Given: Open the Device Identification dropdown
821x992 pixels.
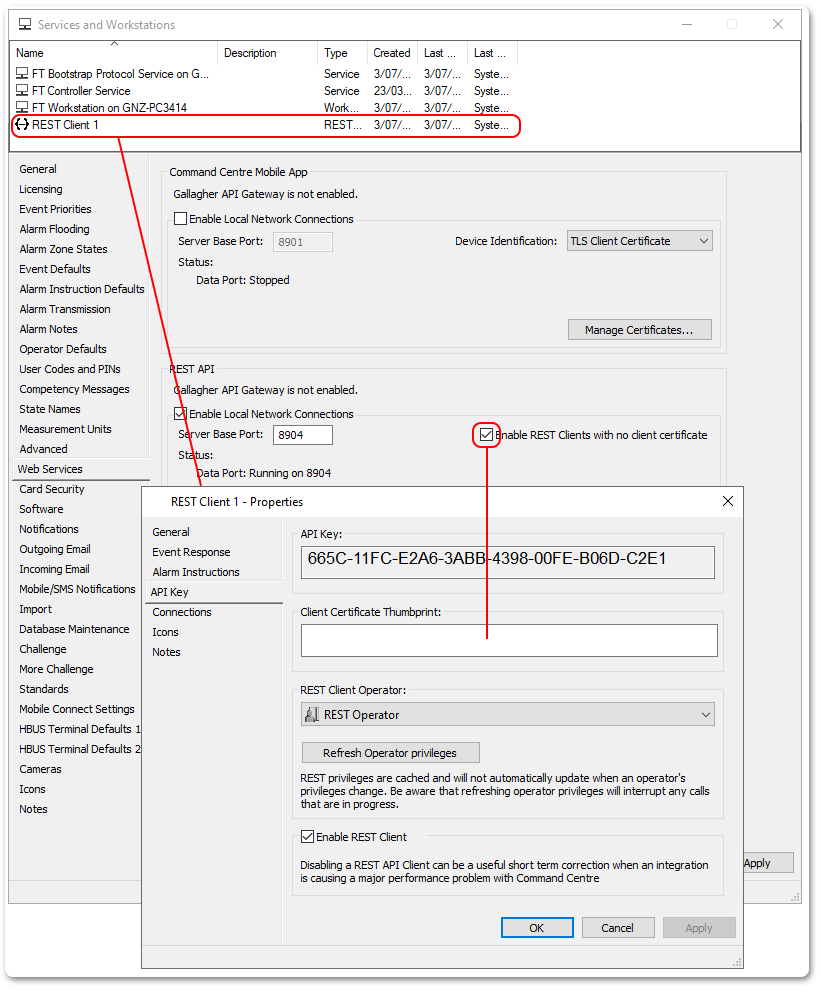Looking at the screenshot, I should (x=639, y=241).
